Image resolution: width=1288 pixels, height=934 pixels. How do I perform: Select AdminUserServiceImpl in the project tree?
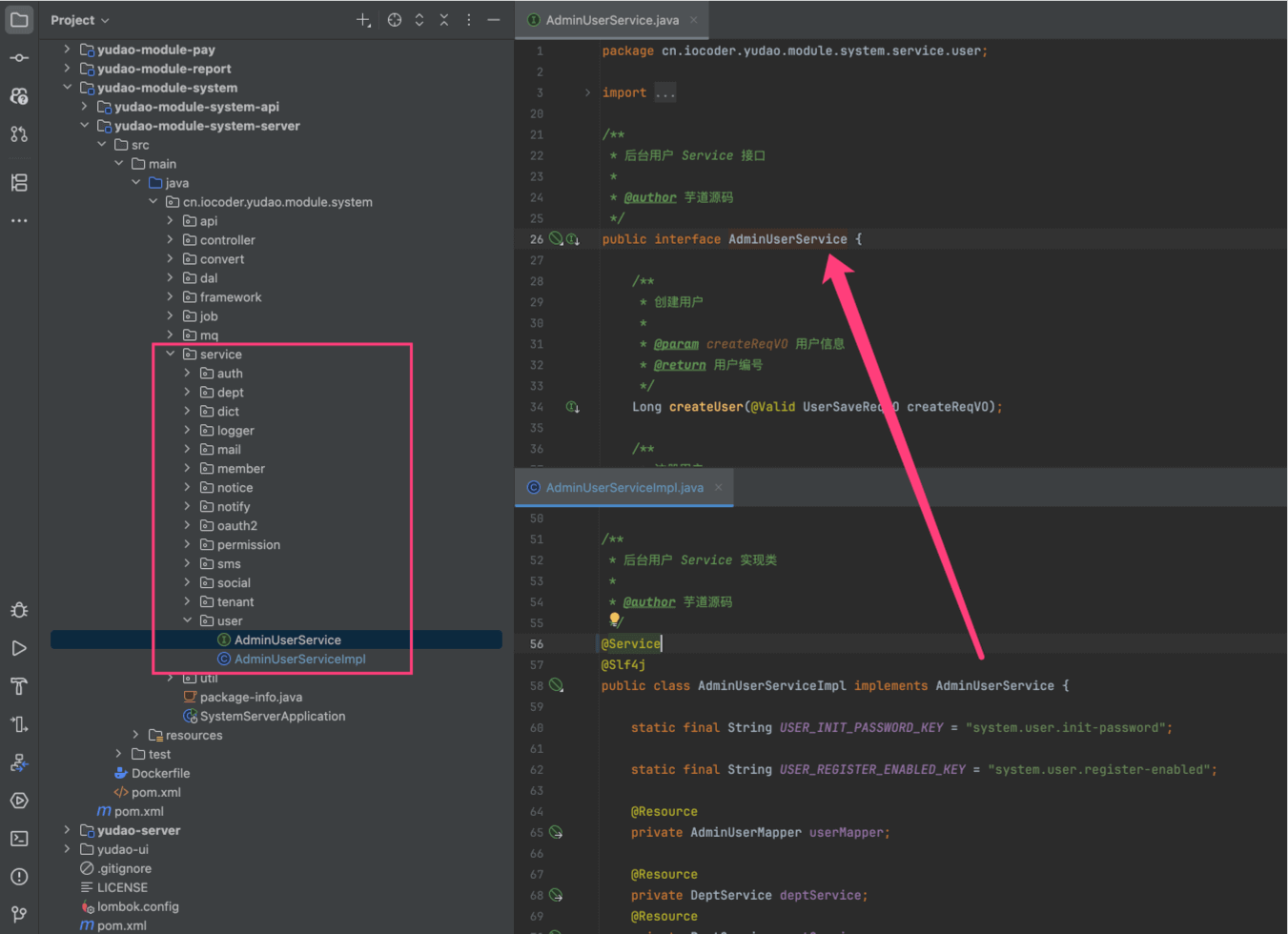pos(299,660)
